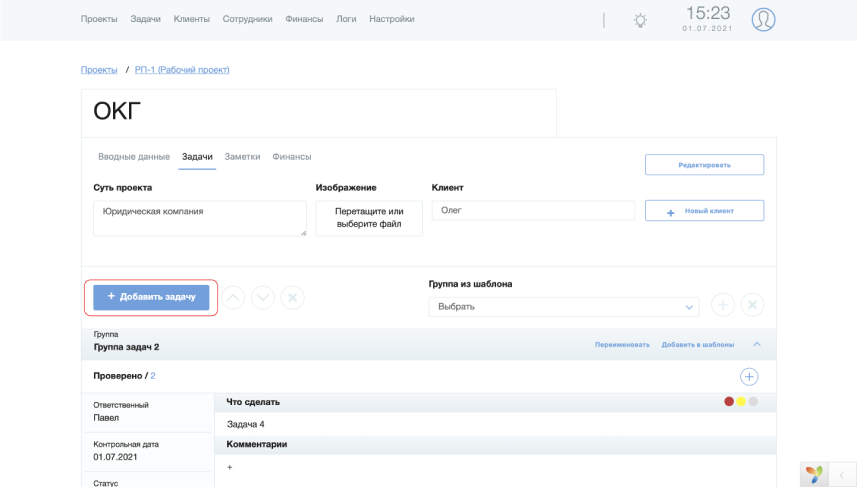Screen dimensions: 857x487
Task: Click plus icon in Проверено row
Action: [749, 377]
